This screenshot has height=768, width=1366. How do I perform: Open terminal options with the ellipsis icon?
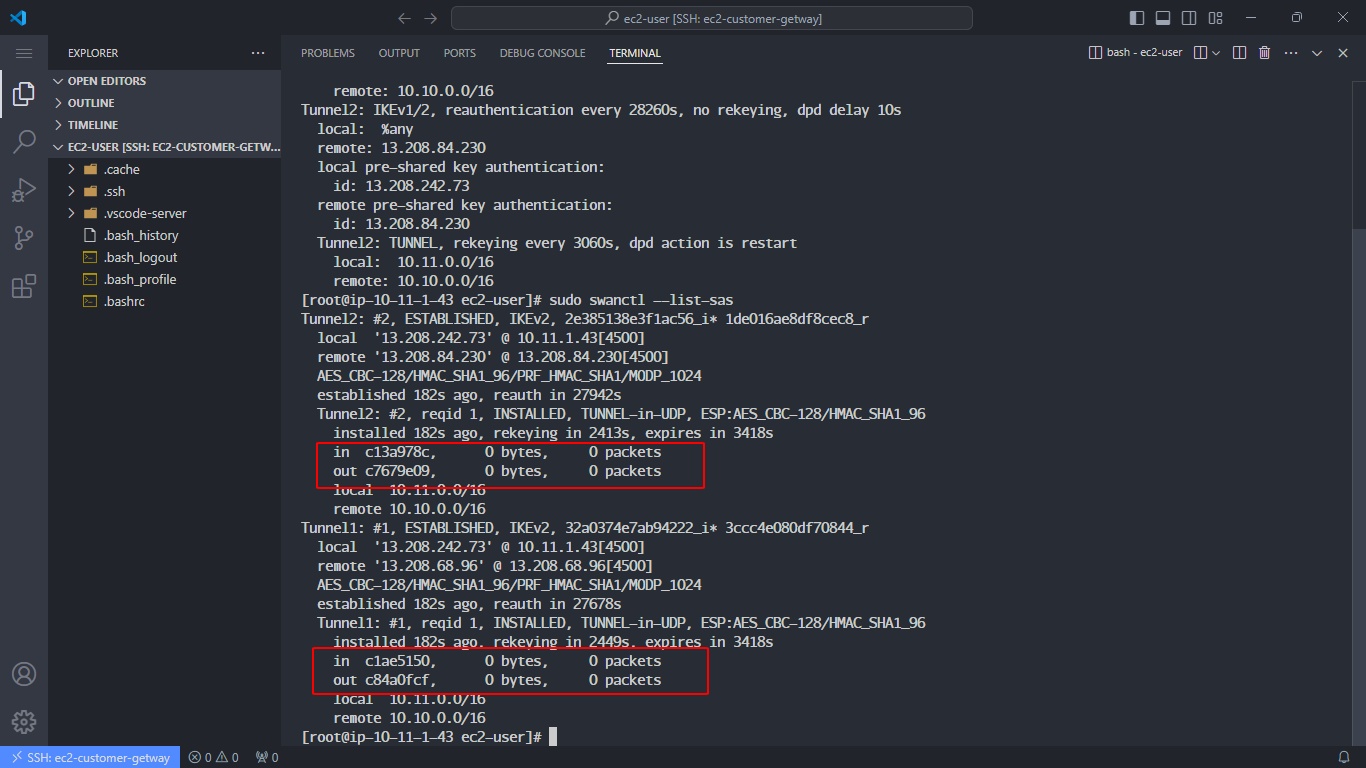(1289, 52)
